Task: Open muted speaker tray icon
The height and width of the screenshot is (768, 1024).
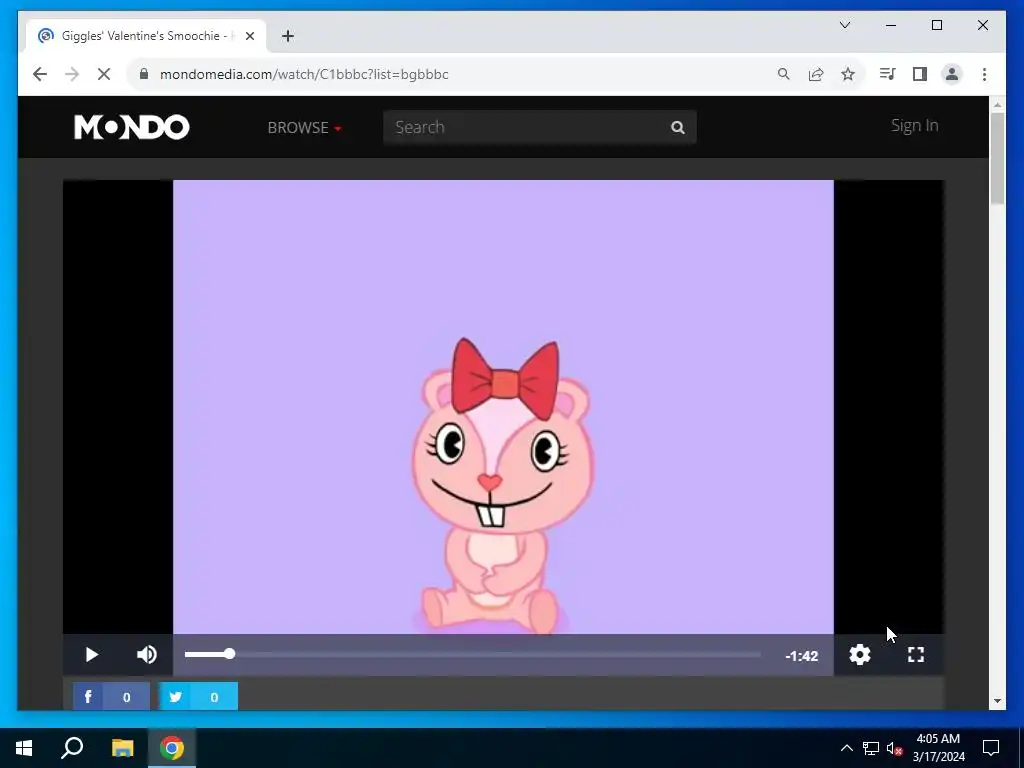Action: pos(895,748)
